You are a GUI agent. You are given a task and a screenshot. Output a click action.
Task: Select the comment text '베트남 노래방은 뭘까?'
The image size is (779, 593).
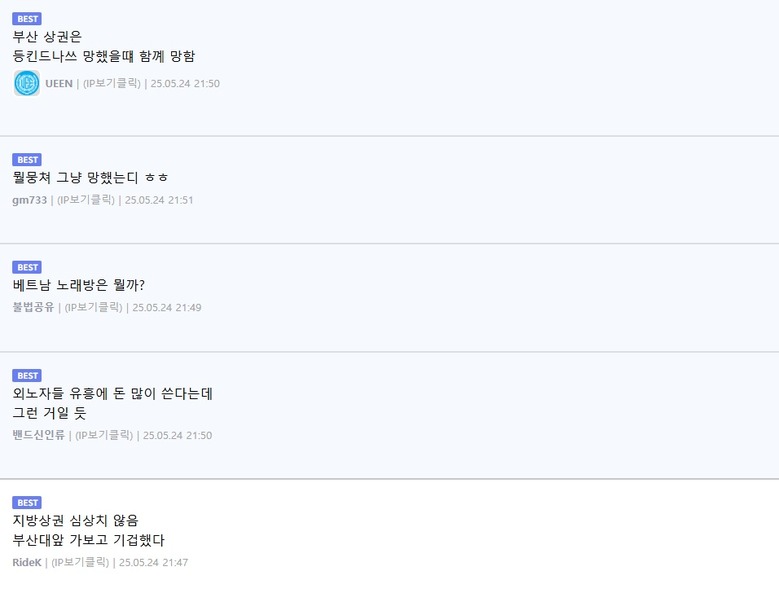click(x=78, y=285)
